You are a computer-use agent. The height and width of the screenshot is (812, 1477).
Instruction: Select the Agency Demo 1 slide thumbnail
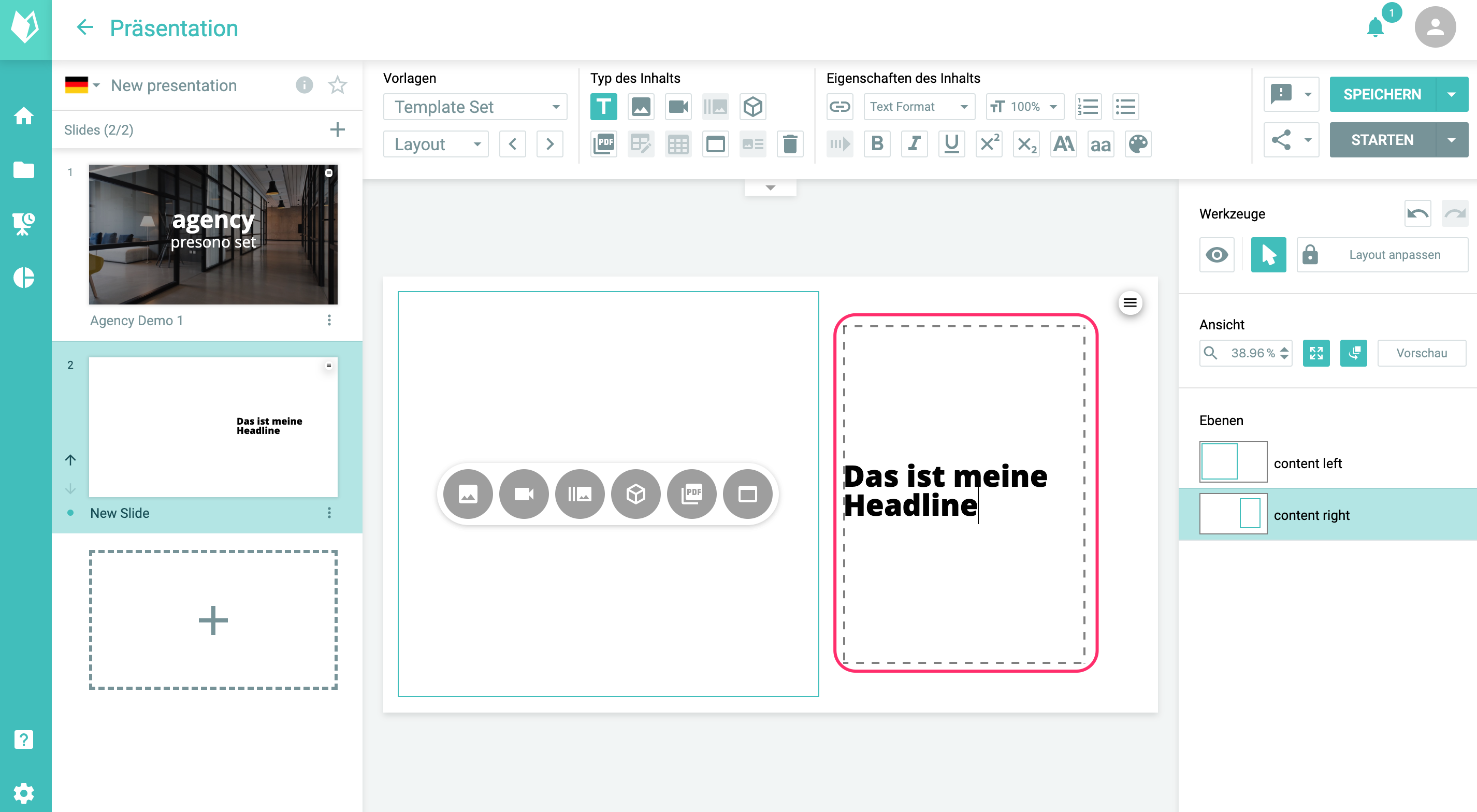(x=213, y=235)
